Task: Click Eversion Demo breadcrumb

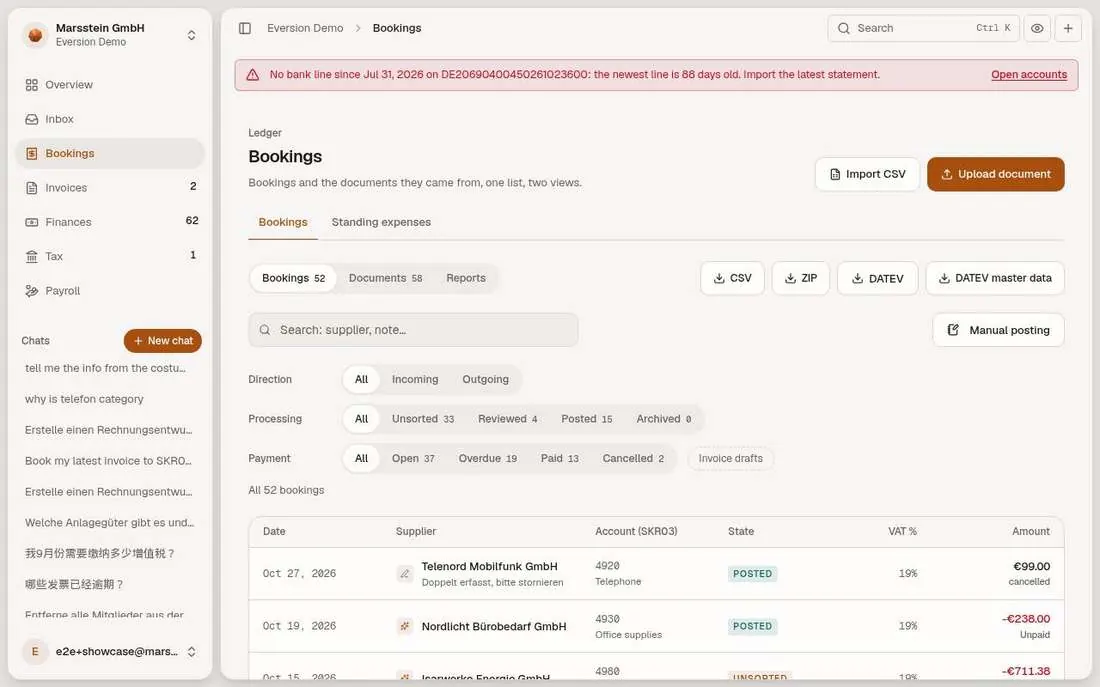Action: pyautogui.click(x=305, y=28)
